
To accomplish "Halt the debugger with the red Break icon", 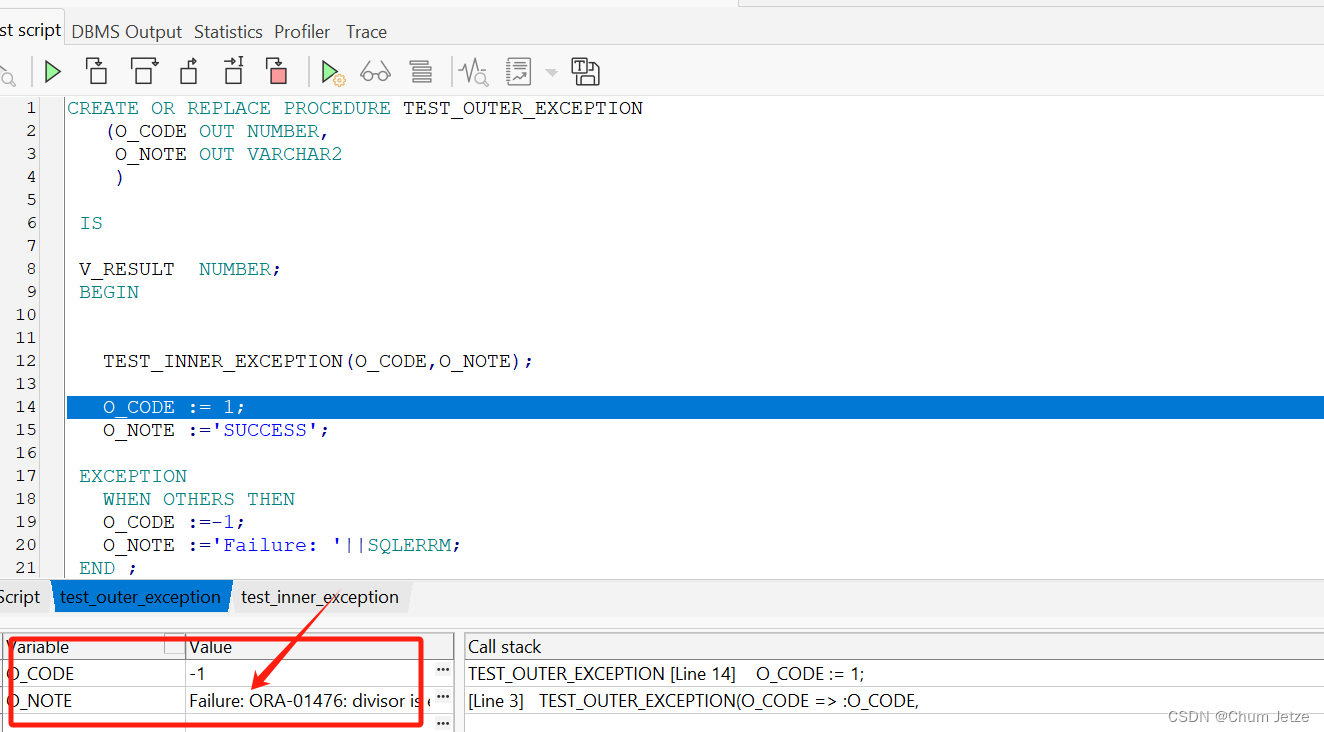I will [277, 71].
